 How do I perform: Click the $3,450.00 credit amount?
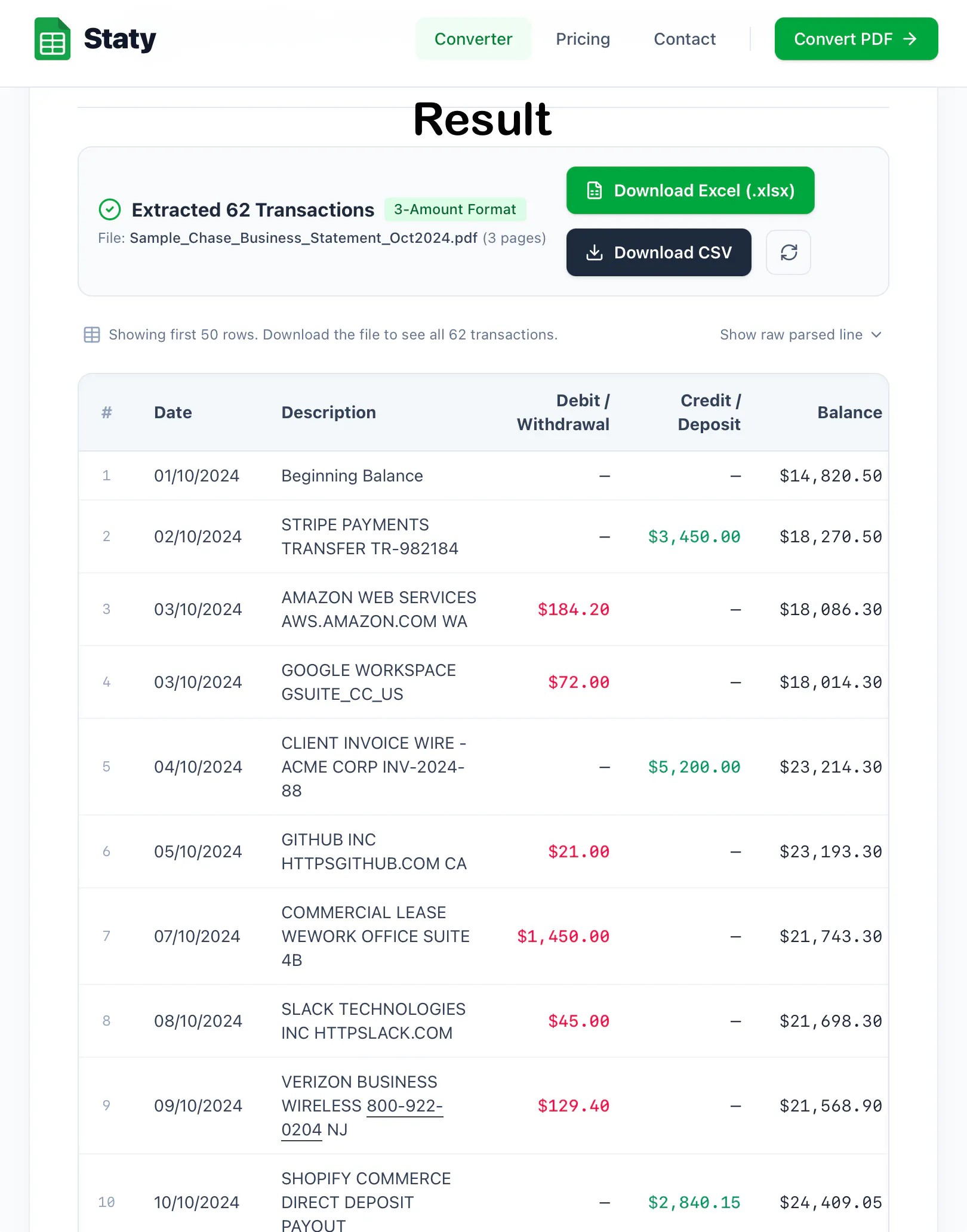click(694, 536)
